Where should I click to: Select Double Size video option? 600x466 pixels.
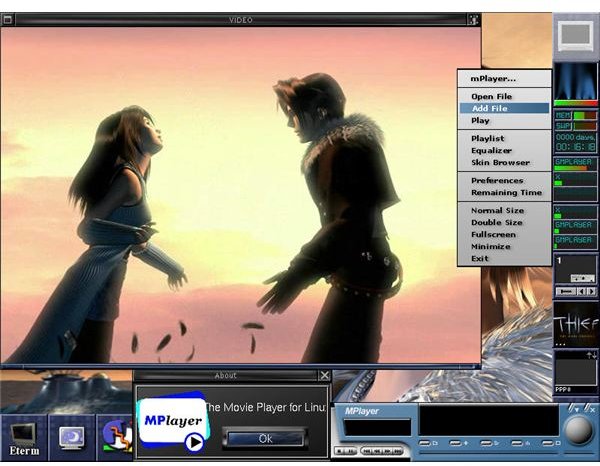click(497, 222)
